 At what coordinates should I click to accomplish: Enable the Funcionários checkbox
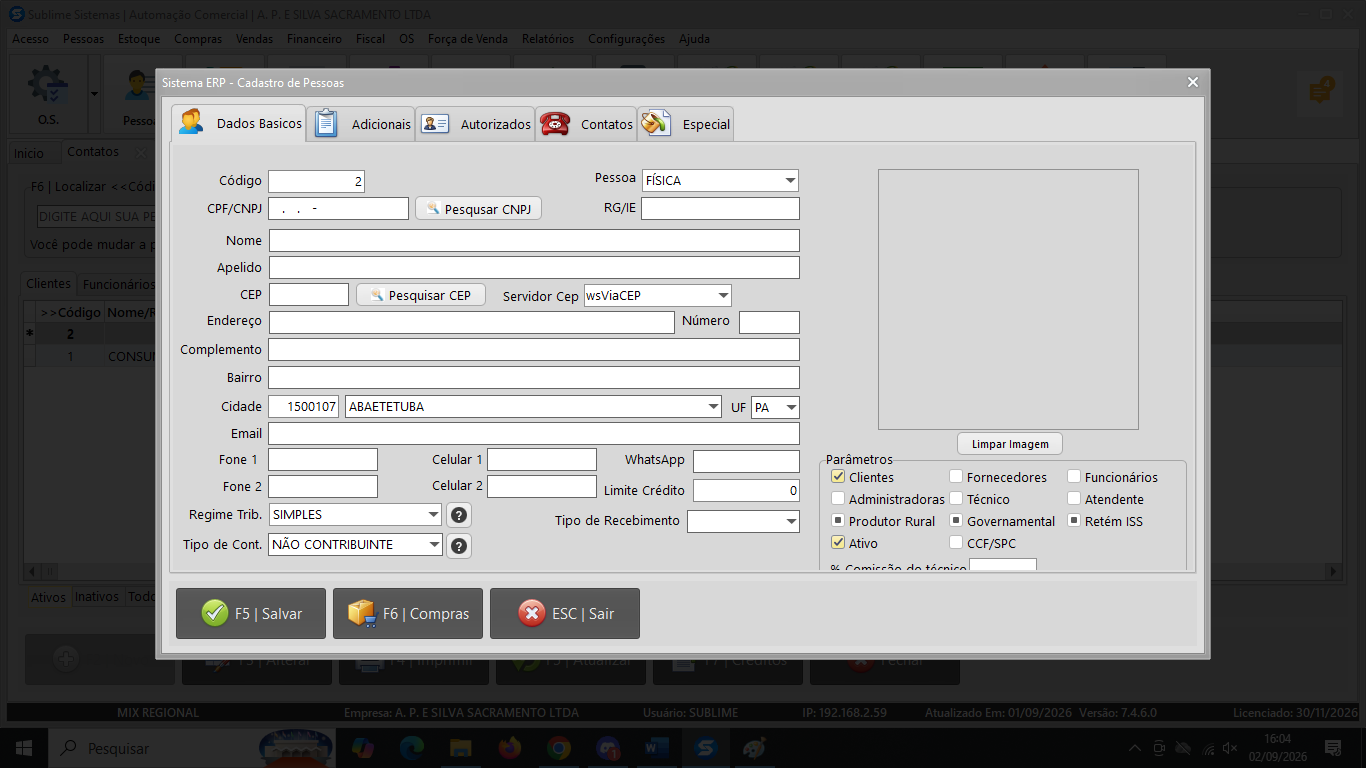1074,477
